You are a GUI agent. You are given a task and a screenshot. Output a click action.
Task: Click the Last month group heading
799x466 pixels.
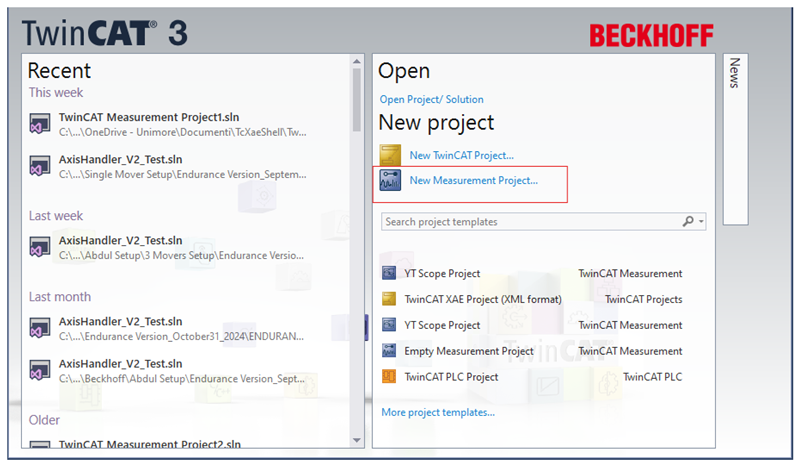[x=60, y=297]
